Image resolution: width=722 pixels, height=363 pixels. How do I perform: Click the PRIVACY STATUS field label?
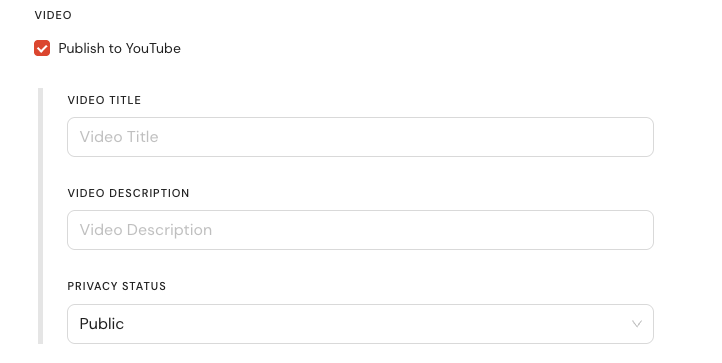click(116, 286)
